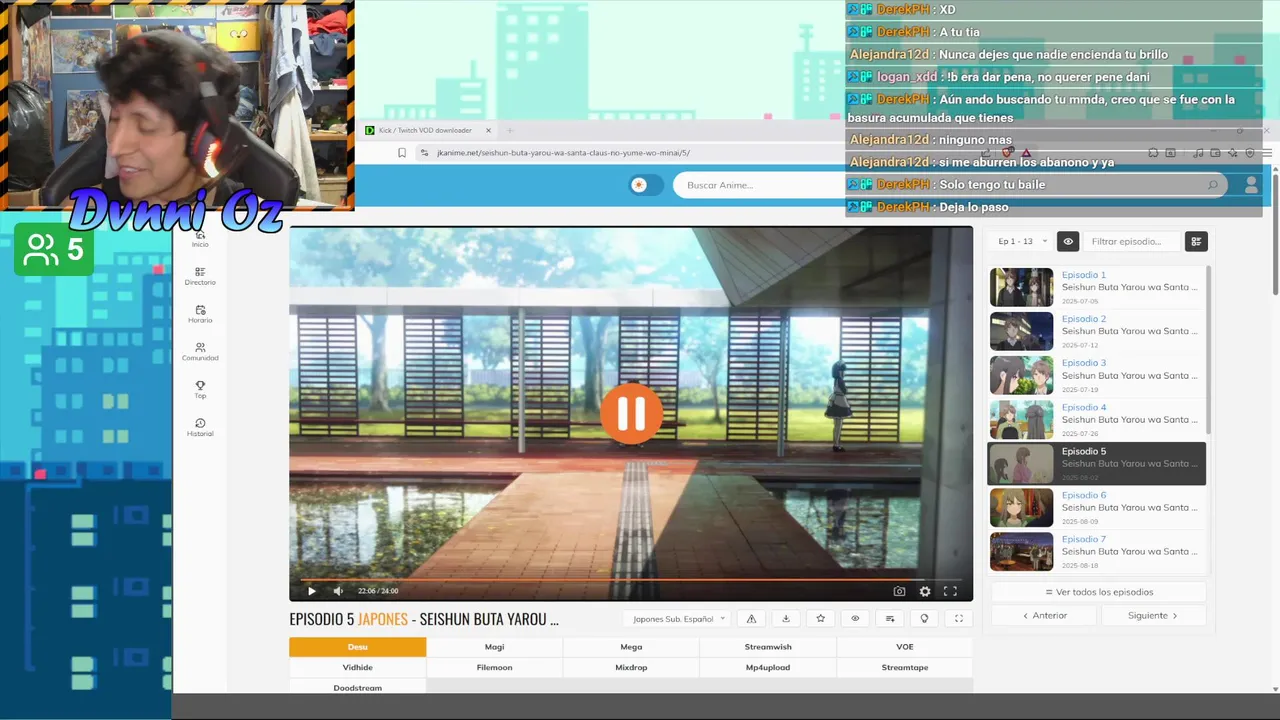Open Comunidad in the site sidebar
1280x720 pixels.
200,352
